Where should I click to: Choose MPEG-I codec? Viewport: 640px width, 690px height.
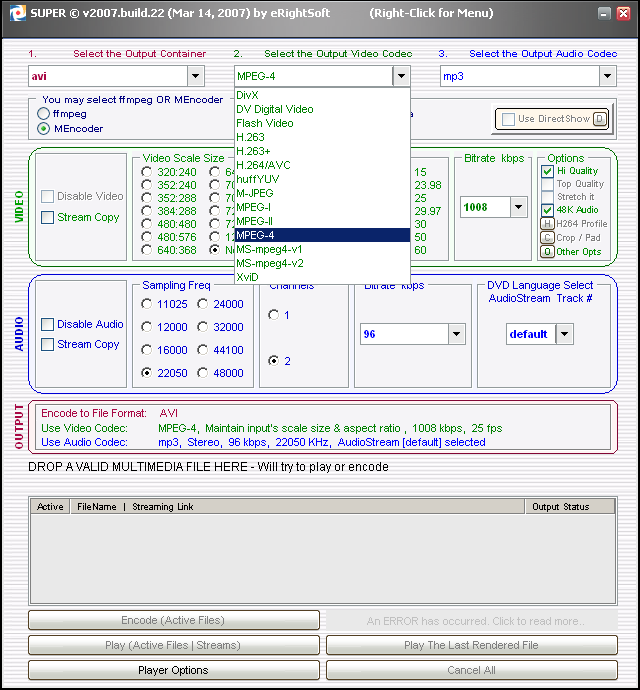(x=322, y=207)
